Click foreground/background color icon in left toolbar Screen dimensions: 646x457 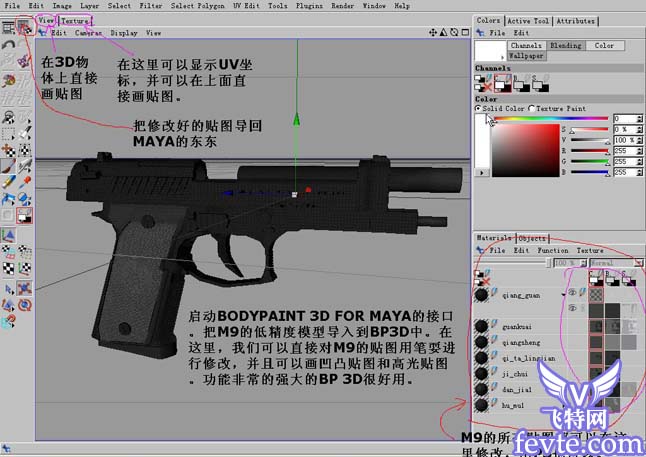point(25,215)
